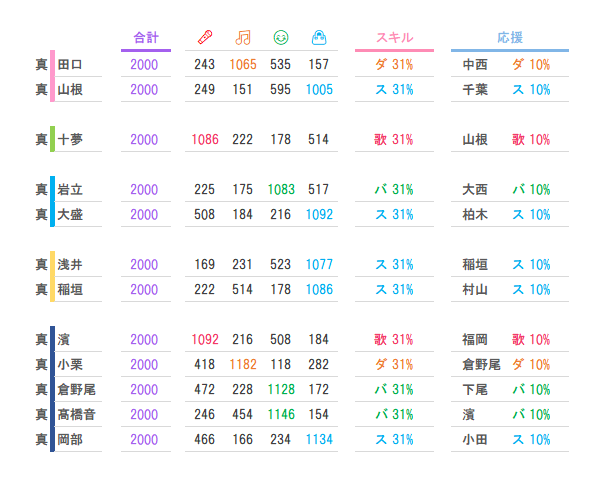Click the green 1083 value in 岩立 row

pos(281,189)
